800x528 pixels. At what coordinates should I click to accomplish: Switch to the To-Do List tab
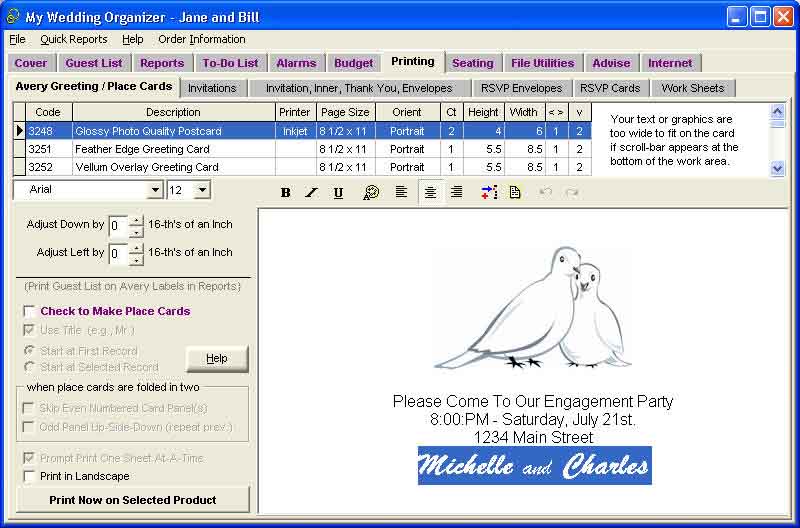point(230,63)
